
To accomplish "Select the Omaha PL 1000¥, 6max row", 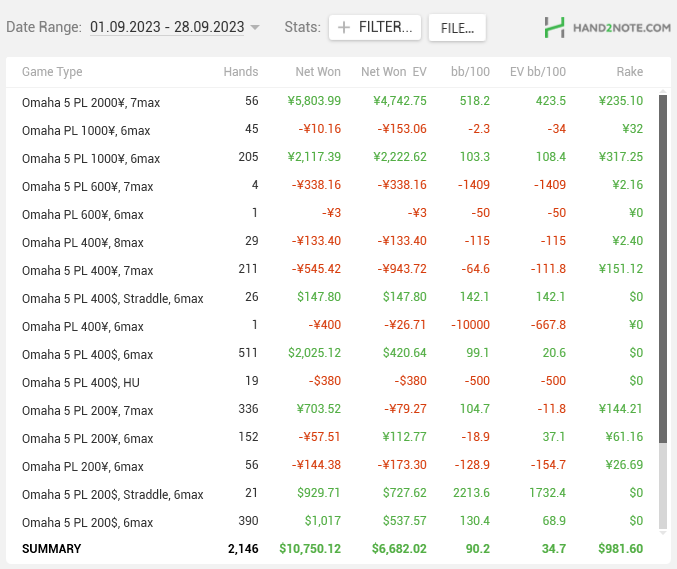I will [332, 130].
